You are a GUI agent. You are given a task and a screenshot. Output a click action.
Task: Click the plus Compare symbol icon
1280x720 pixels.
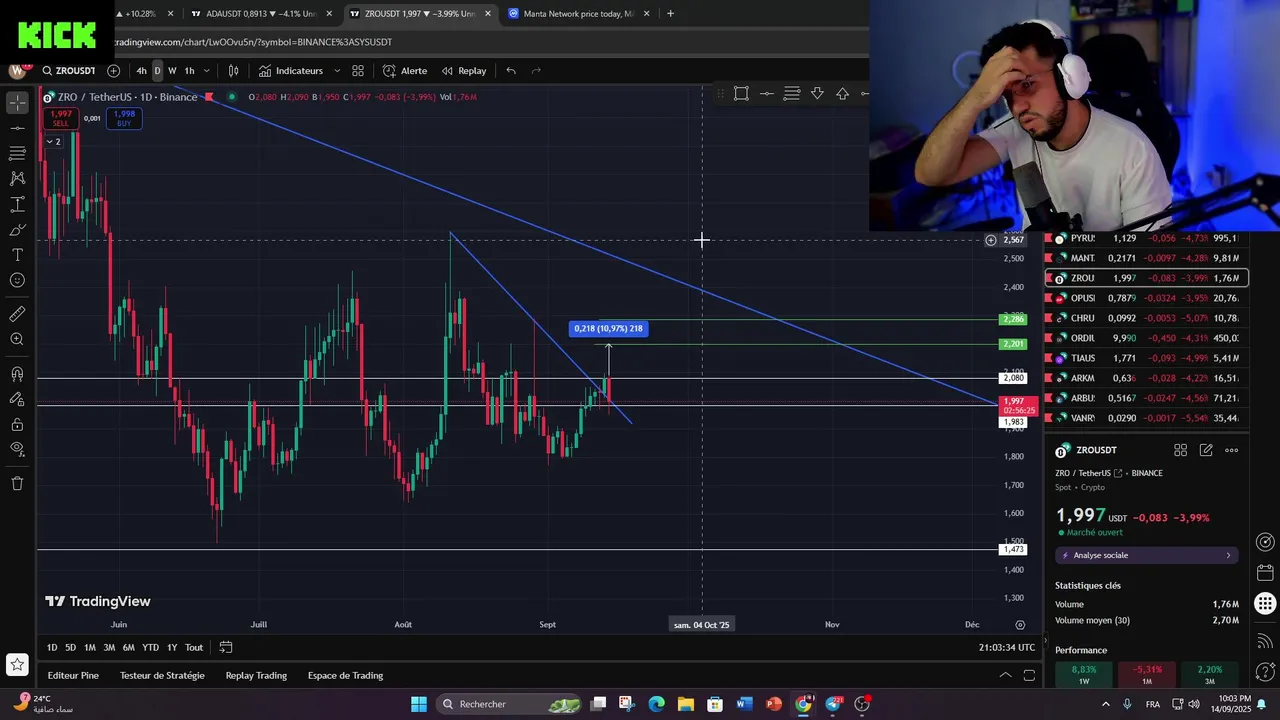pos(113,71)
